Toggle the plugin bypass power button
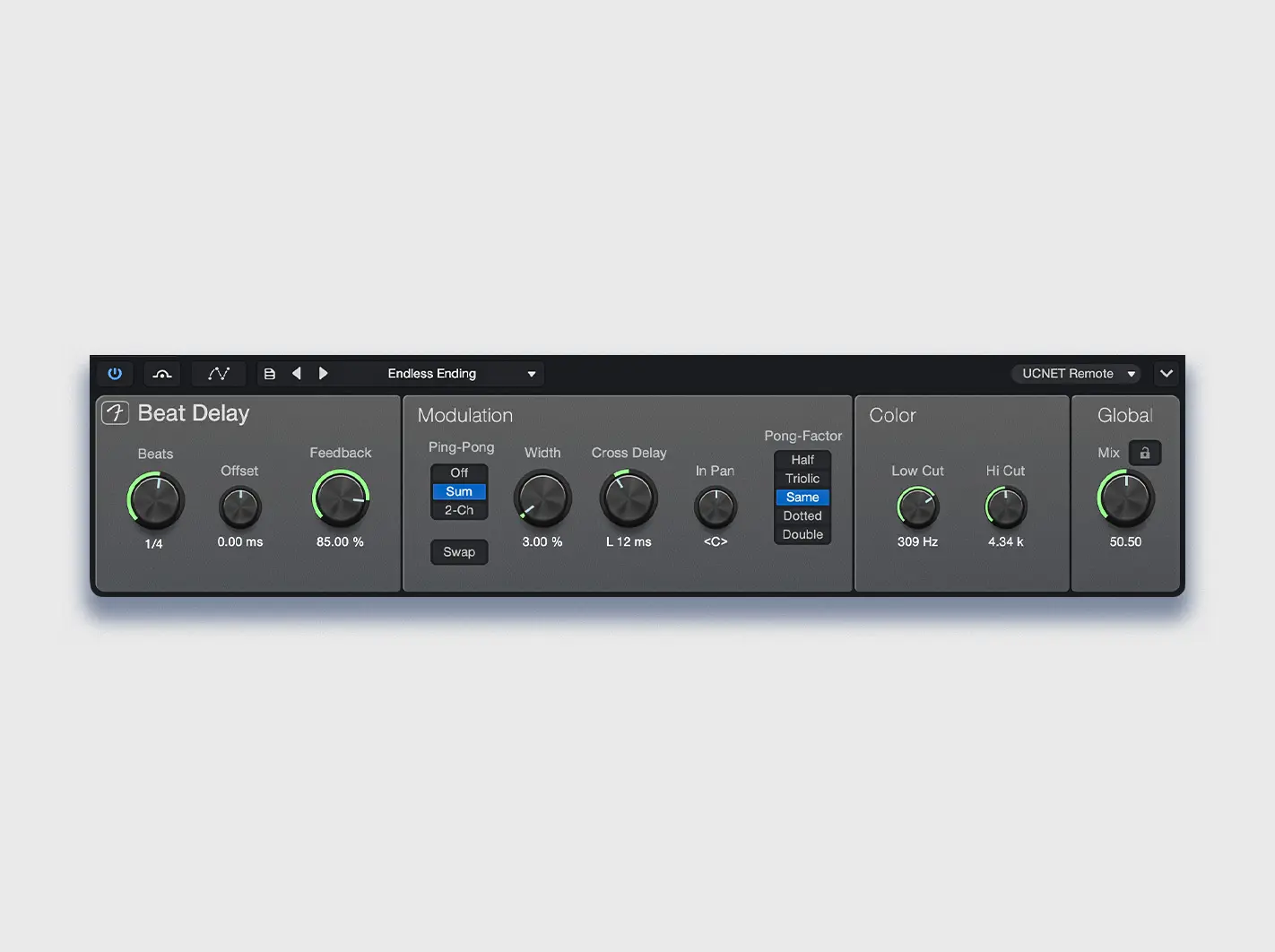 coord(114,373)
